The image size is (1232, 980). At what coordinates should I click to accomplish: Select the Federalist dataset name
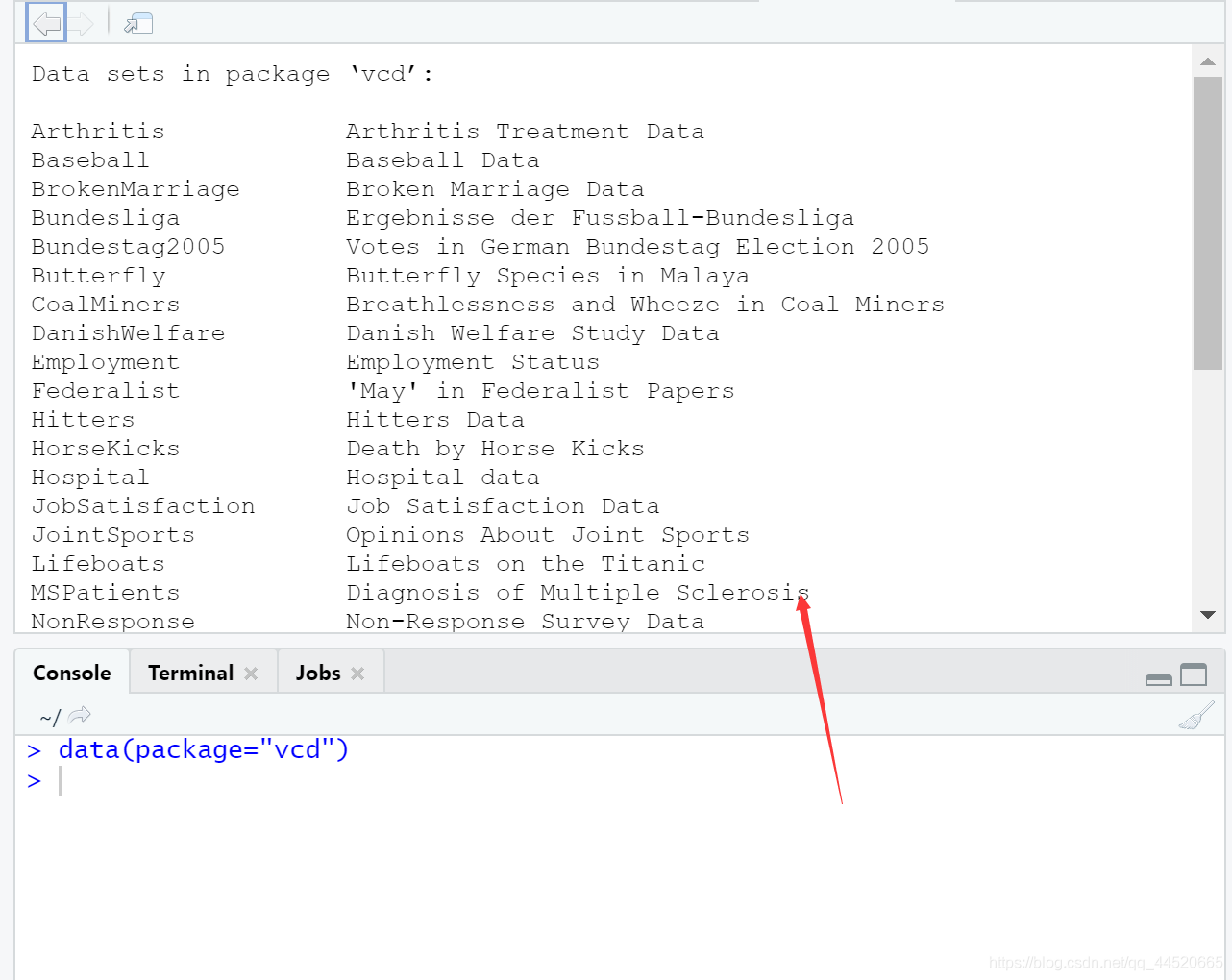point(106,391)
